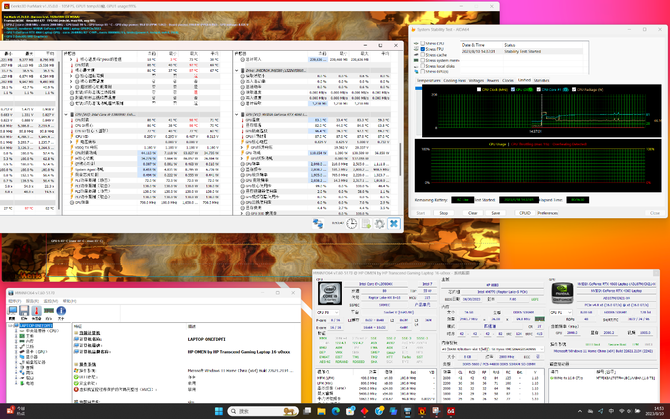The width and height of the screenshot is (670, 419).
Task: Switch to the Statistics tab in AIDA64
Action: pos(541,80)
